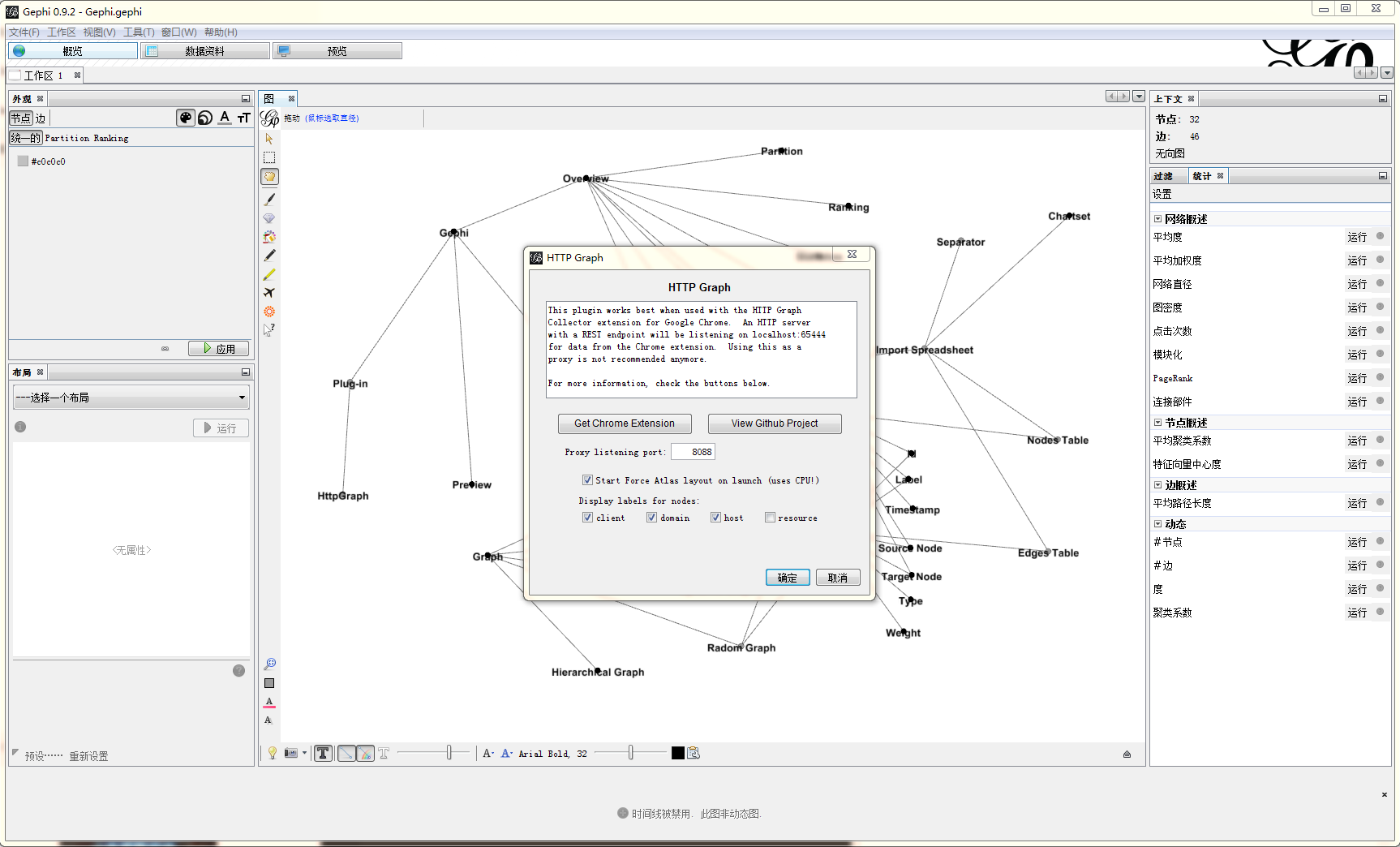
Task: Select the direct selection arrow tool
Action: point(269,139)
